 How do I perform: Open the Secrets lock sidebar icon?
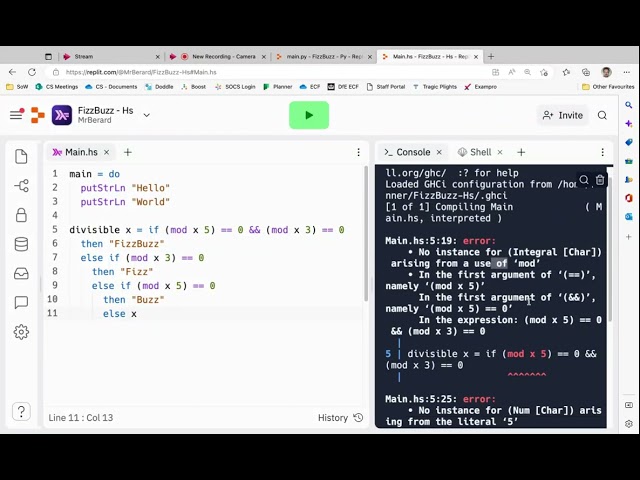[x=21, y=215]
